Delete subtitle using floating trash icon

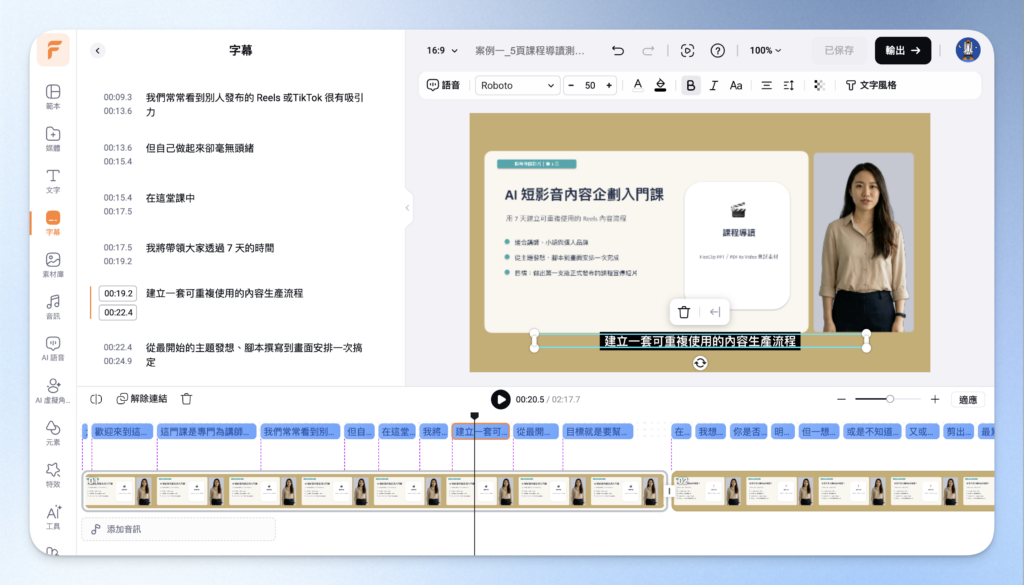click(x=684, y=312)
